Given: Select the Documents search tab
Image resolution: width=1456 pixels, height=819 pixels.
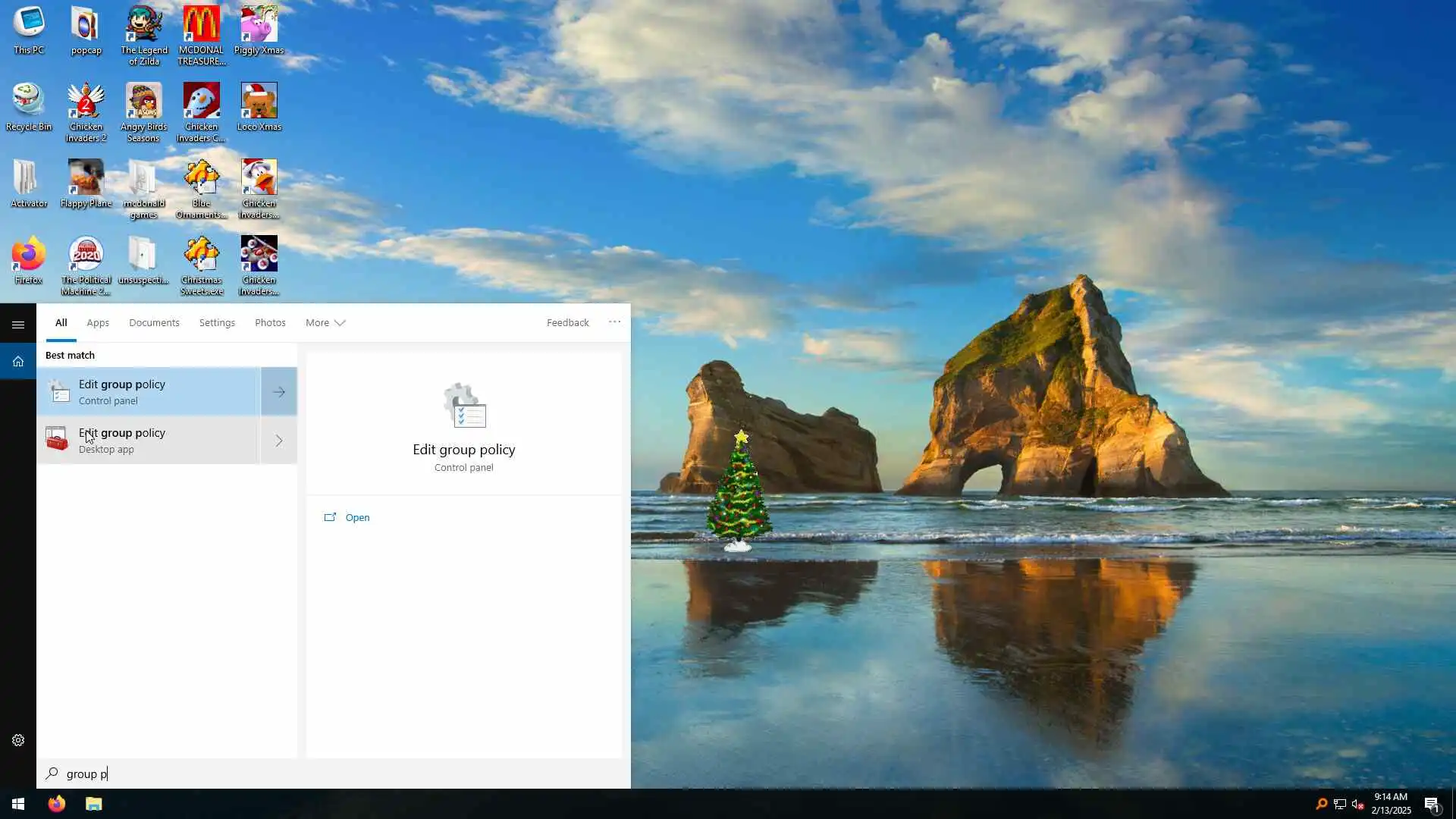Looking at the screenshot, I should [154, 323].
